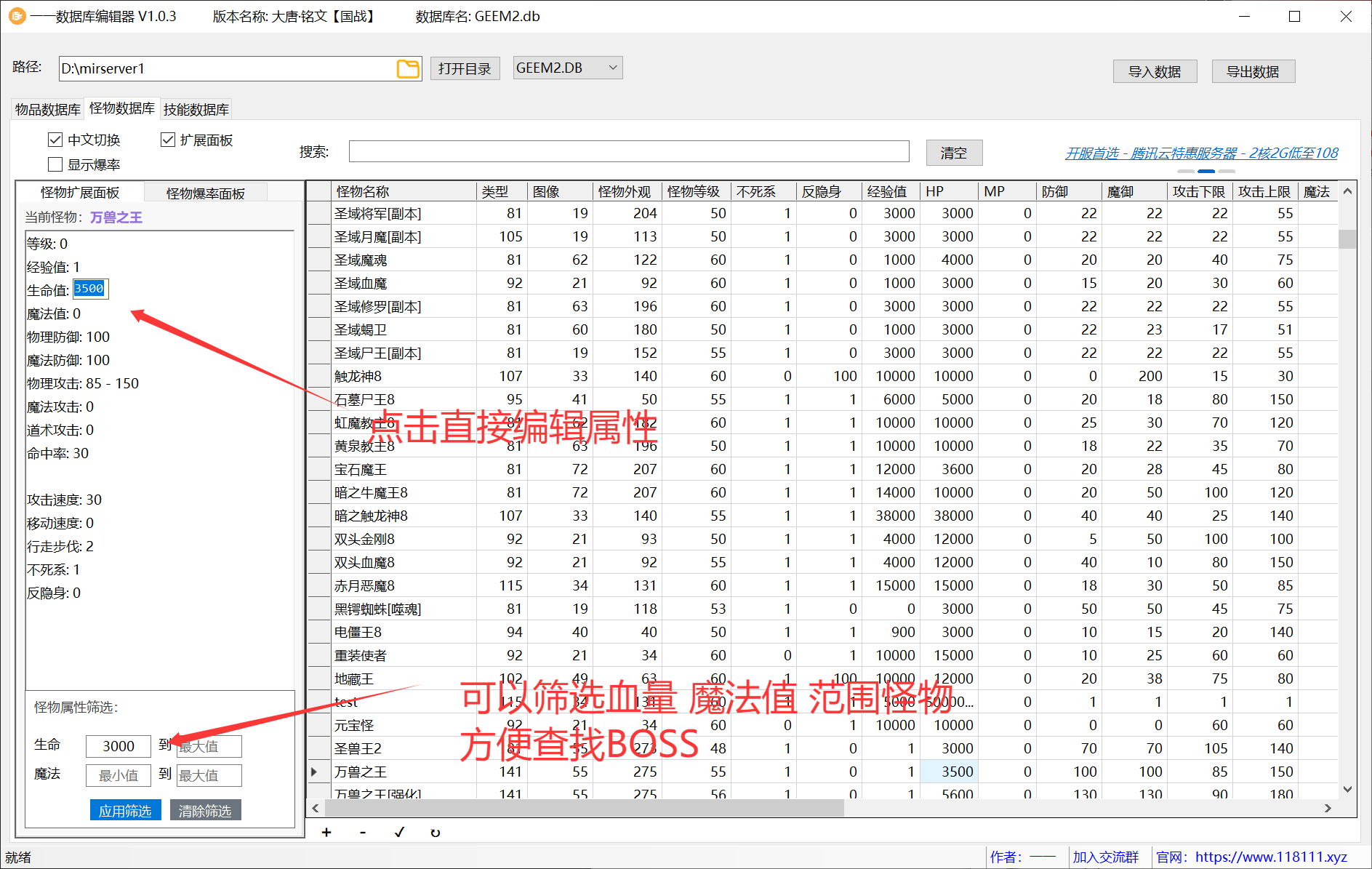This screenshot has height=869, width=1372.
Task: Enable the 显示爆率 checkbox
Action: pyautogui.click(x=55, y=164)
